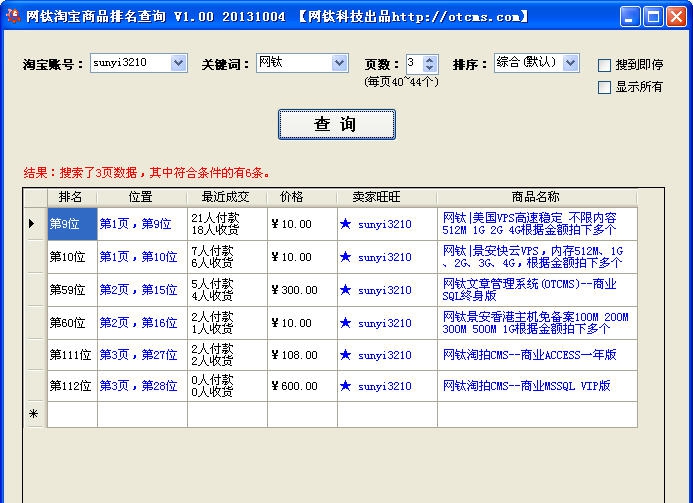
Task: Click the price cell ¥108.00
Action: pos(302,355)
